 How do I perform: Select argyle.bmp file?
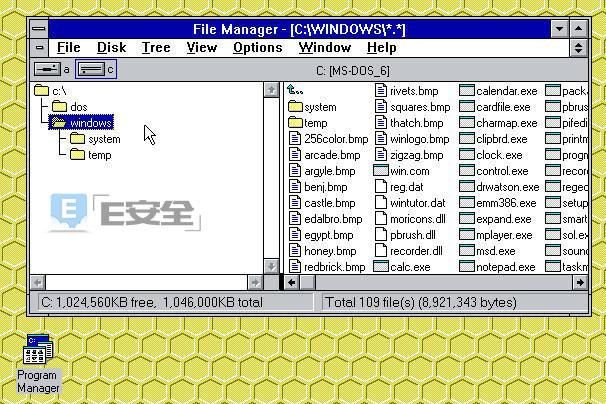pyautogui.click(x=322, y=171)
